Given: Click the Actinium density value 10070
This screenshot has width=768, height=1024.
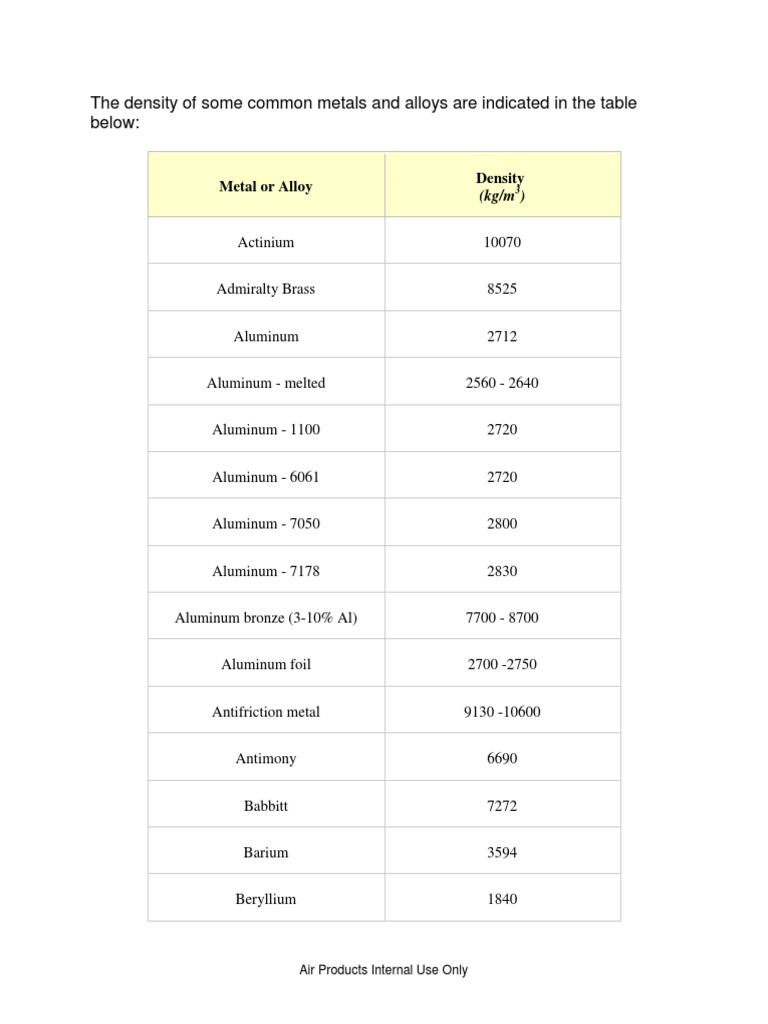Looking at the screenshot, I should coord(502,242).
